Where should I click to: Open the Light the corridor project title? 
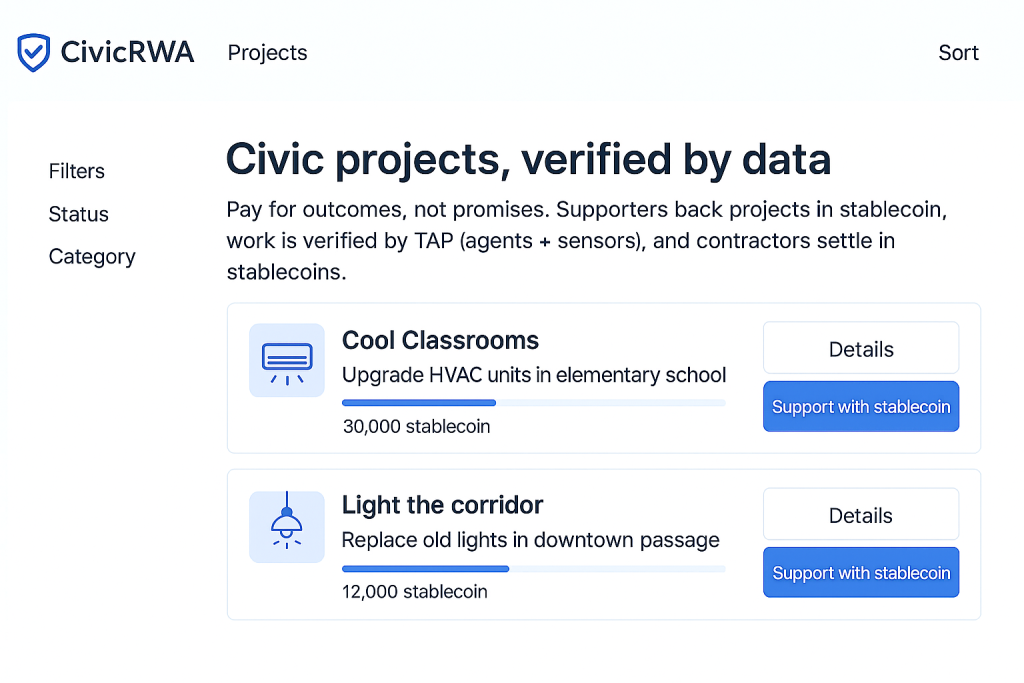coord(442,505)
